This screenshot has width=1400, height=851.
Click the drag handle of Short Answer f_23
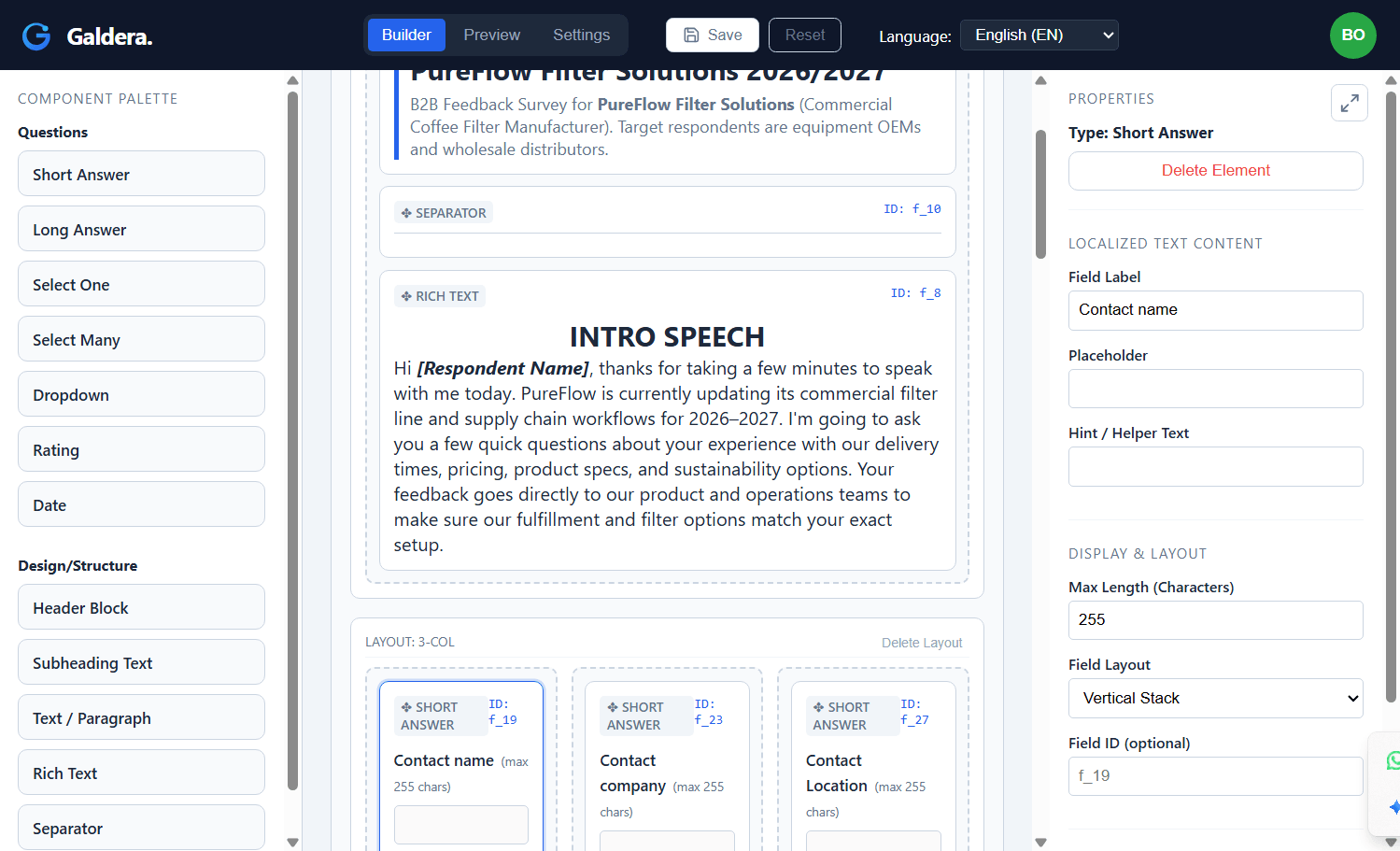(x=613, y=707)
